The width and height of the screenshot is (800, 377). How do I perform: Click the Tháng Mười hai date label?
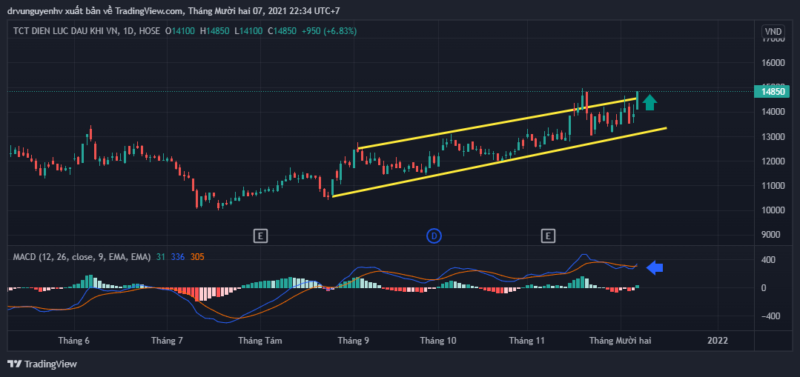(620, 340)
